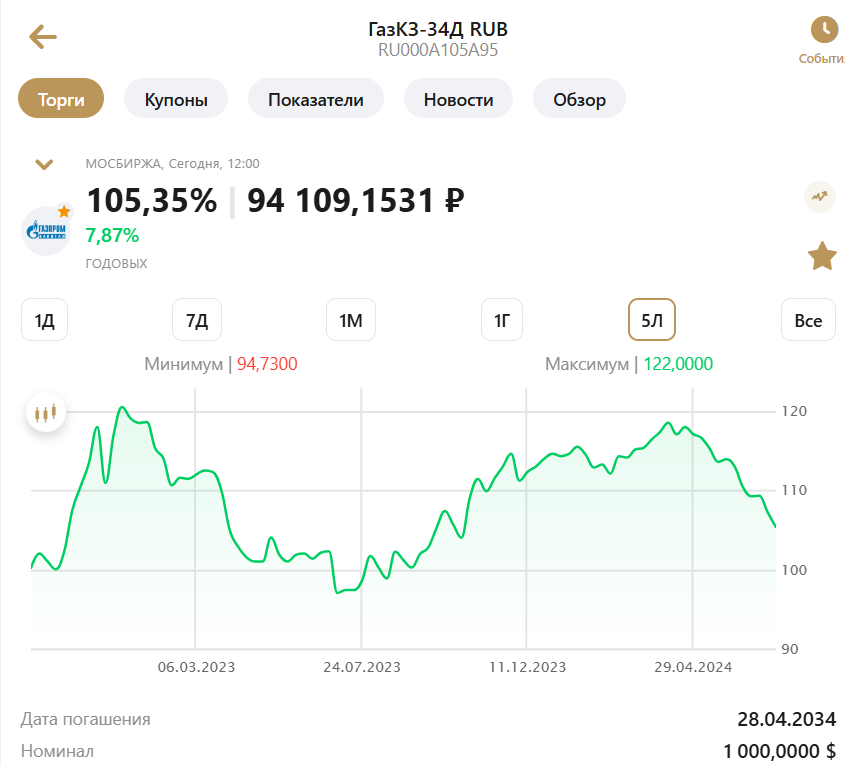Click the Максимум value 122,0000
Screen dimensions: 845x765
coord(678,364)
